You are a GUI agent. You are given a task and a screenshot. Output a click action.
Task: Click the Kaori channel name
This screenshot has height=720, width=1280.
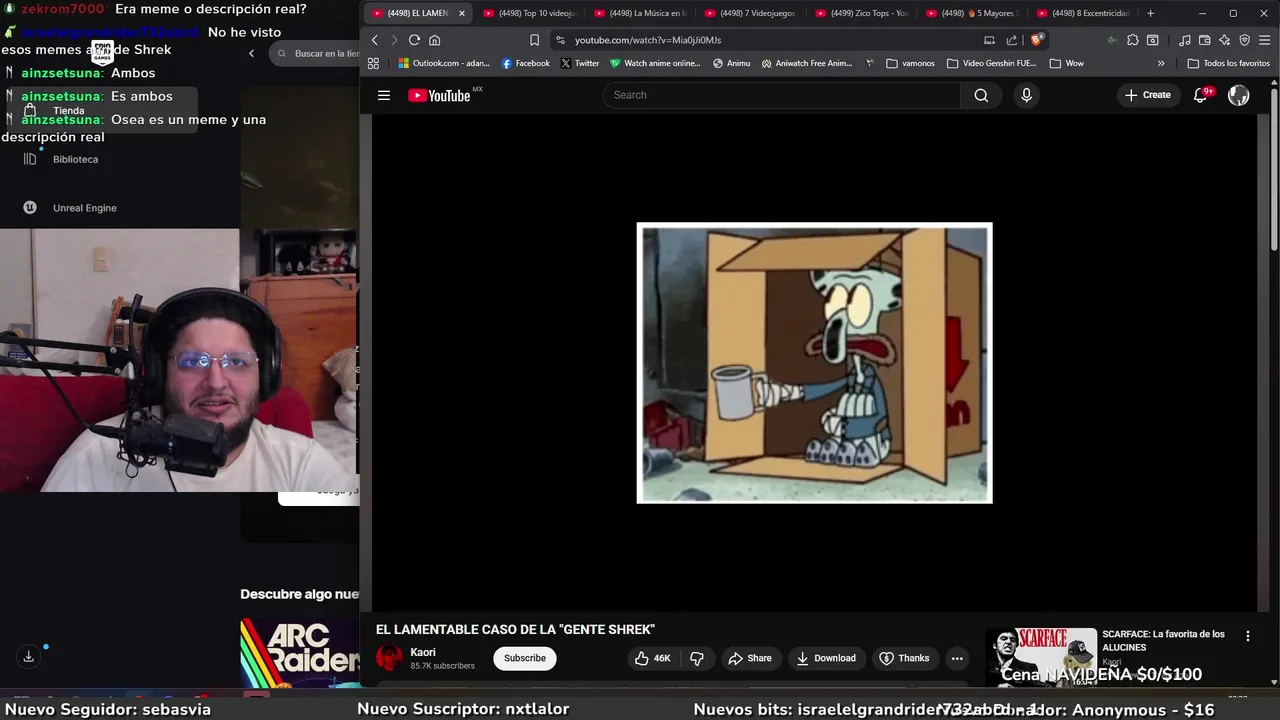point(422,652)
